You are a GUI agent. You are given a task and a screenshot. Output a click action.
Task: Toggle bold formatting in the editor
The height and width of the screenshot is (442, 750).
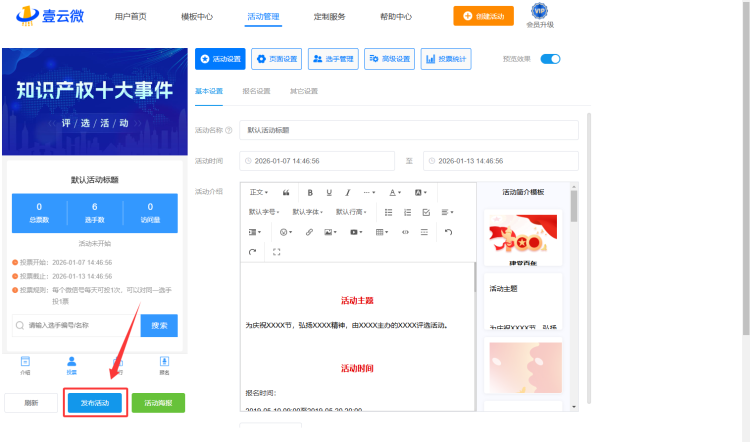click(x=310, y=192)
